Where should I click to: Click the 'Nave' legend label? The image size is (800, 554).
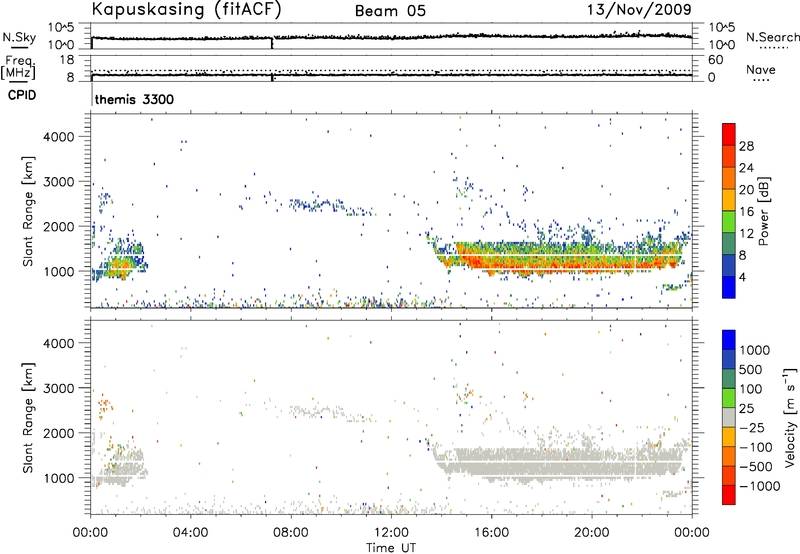click(x=761, y=69)
